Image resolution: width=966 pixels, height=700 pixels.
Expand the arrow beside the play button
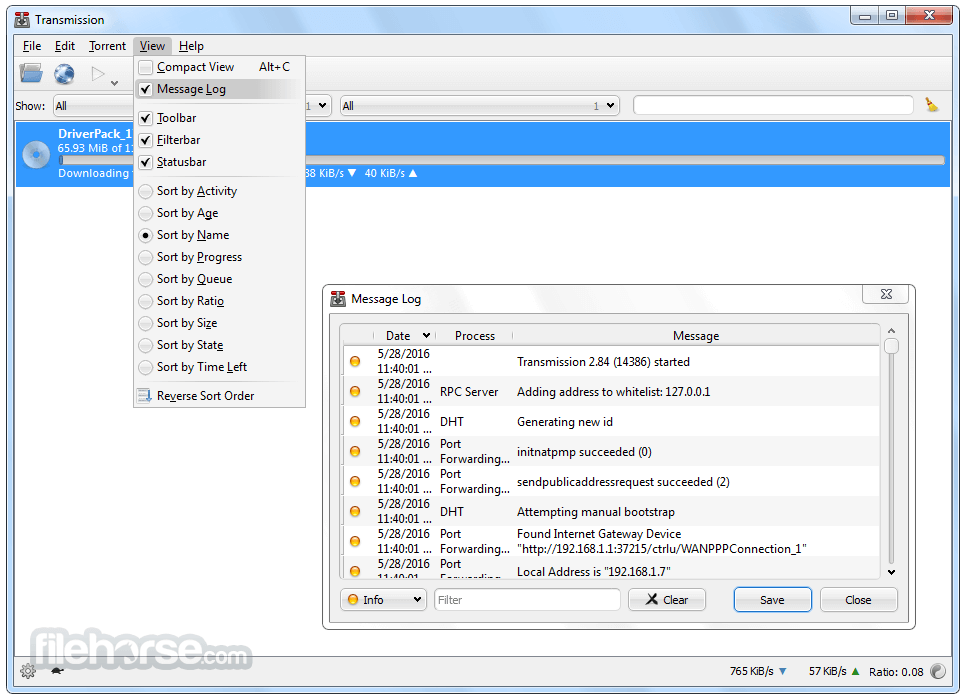click(115, 83)
